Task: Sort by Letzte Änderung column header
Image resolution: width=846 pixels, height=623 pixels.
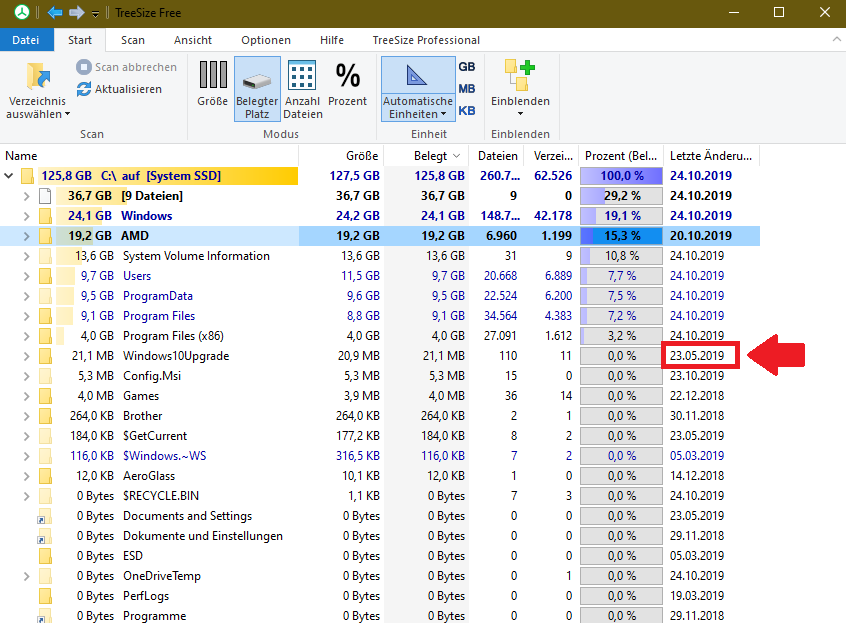Action: 711,156
